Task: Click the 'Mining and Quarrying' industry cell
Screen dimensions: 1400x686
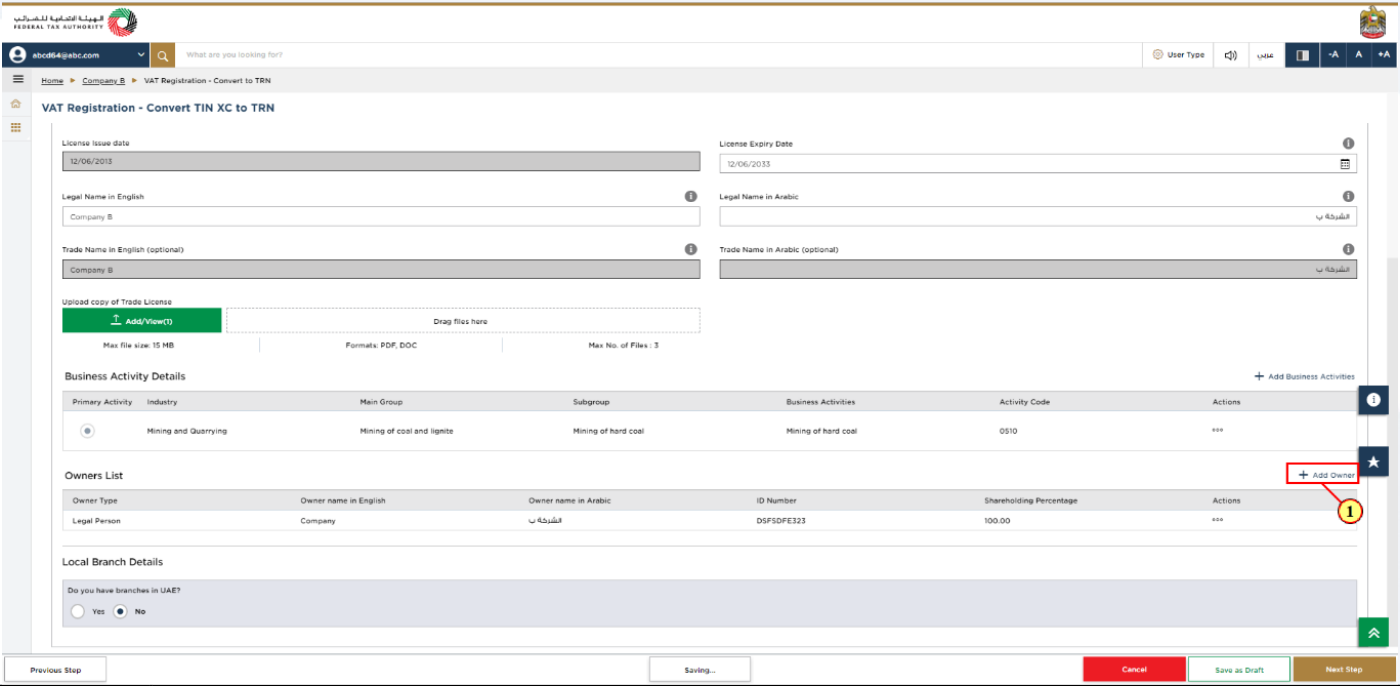Action: point(187,431)
